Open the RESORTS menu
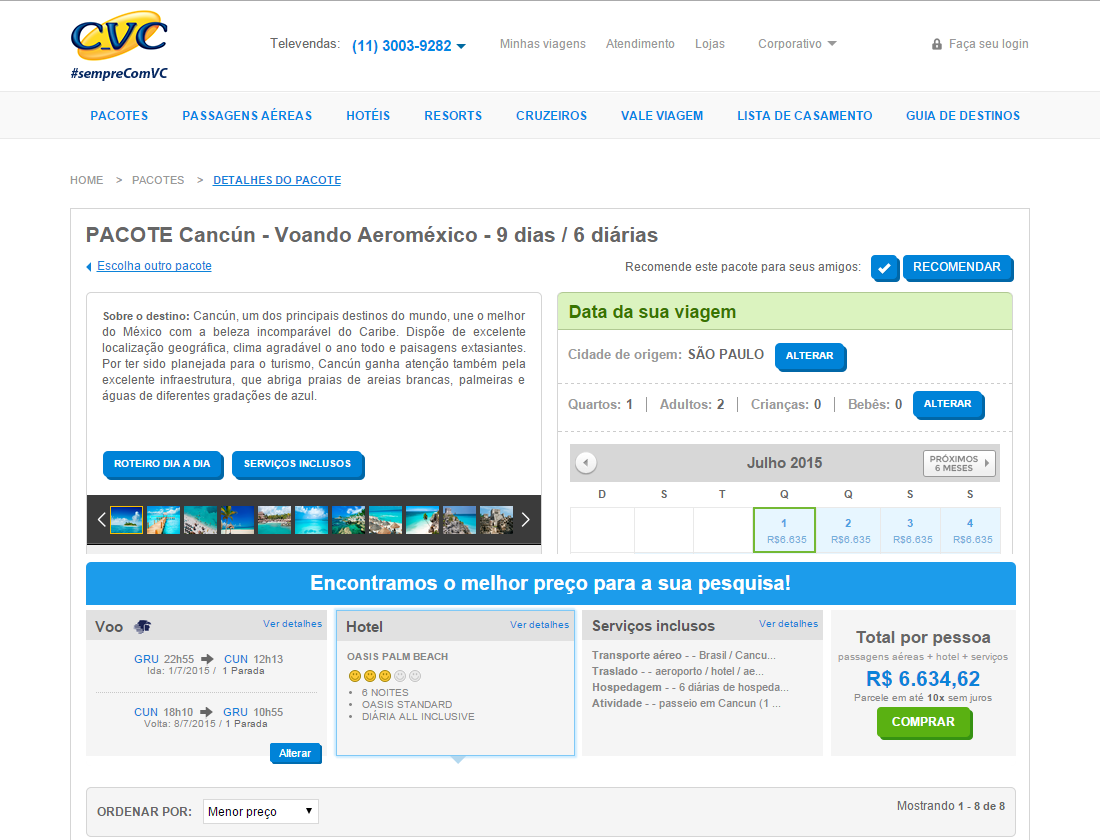 tap(453, 116)
